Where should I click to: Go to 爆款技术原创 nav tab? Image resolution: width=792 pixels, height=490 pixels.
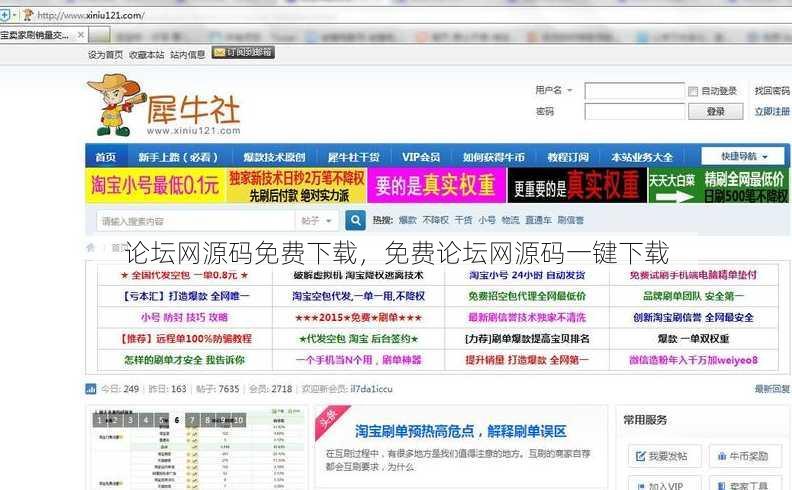click(x=274, y=157)
